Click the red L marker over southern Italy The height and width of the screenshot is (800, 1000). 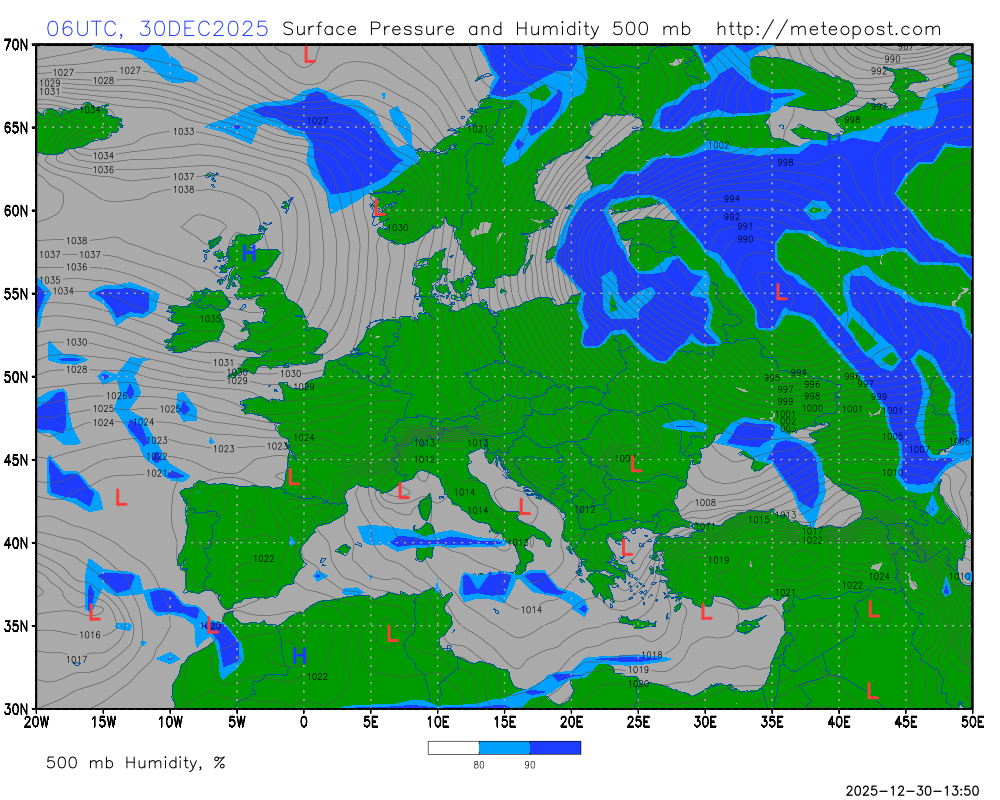524,506
